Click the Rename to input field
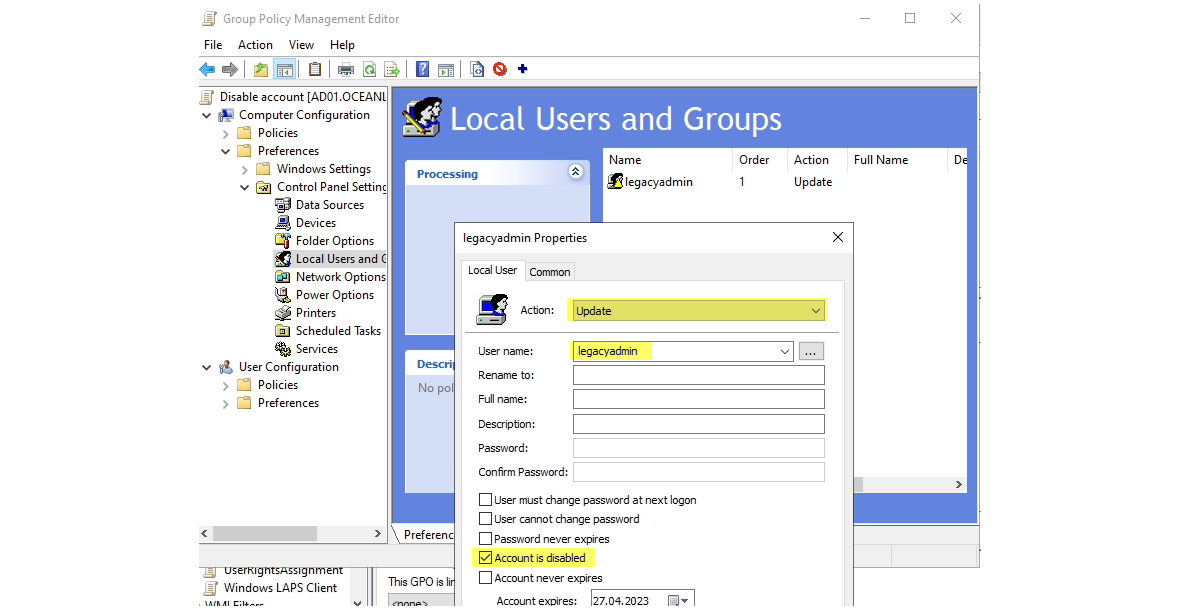This screenshot has height=612, width=1182. [699, 375]
